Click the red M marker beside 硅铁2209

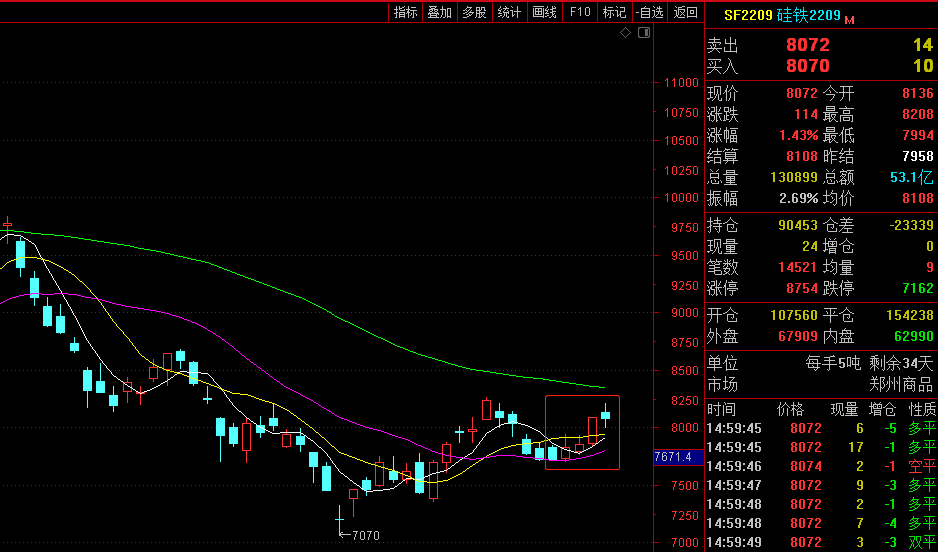point(850,19)
